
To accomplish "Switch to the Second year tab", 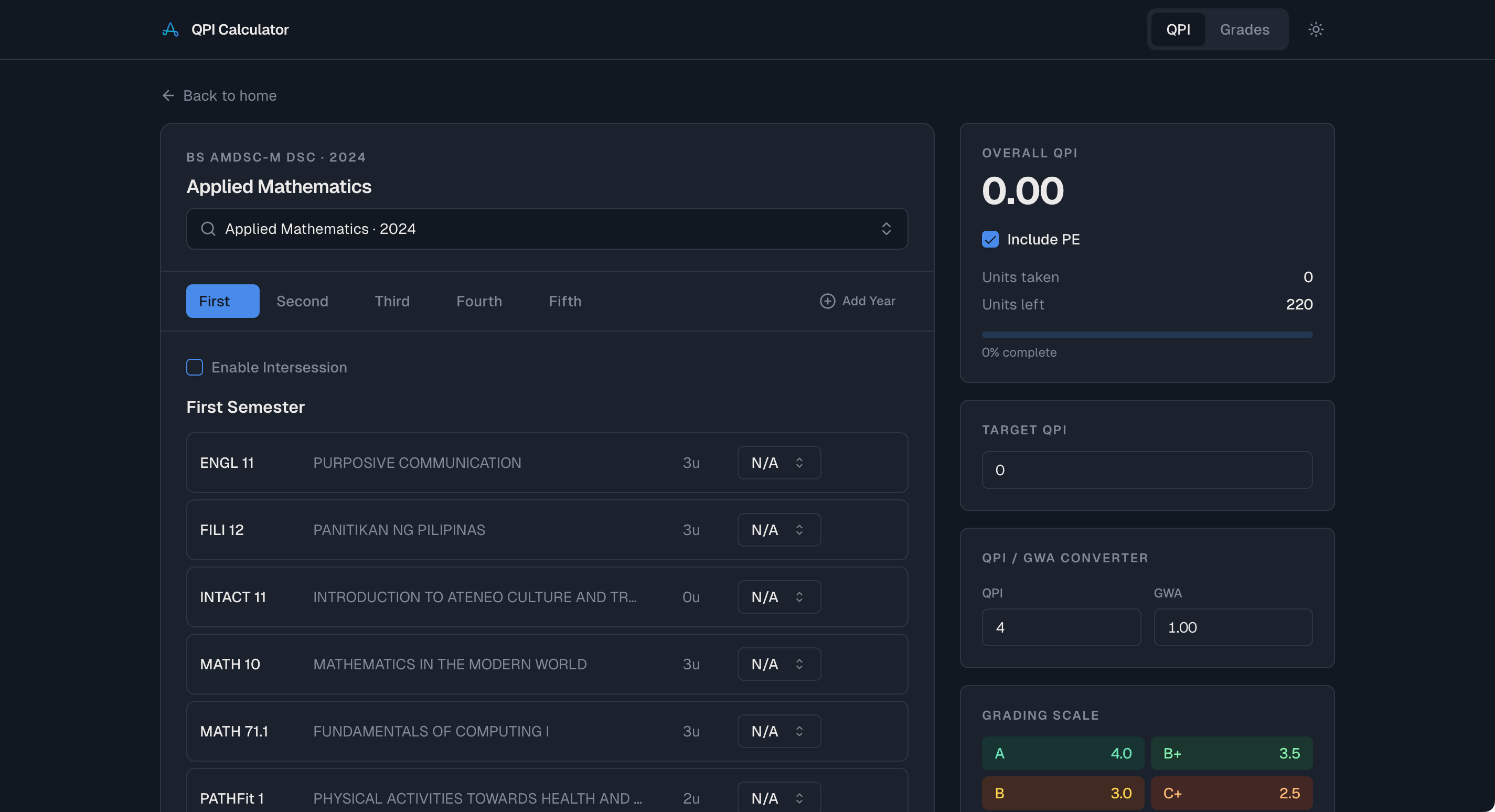I will (302, 301).
